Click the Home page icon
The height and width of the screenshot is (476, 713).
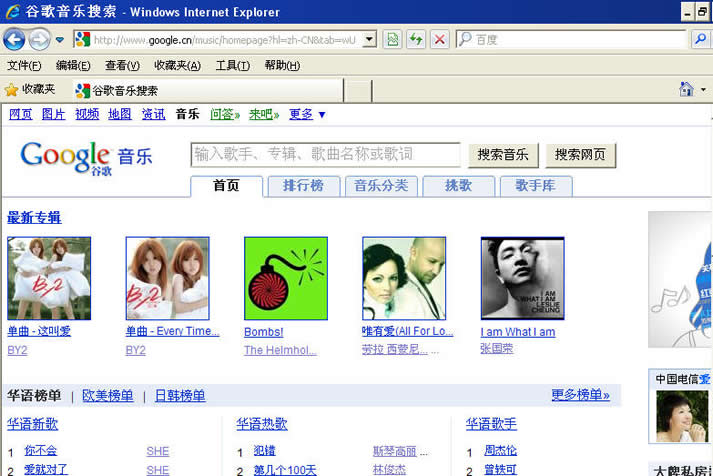coord(686,89)
